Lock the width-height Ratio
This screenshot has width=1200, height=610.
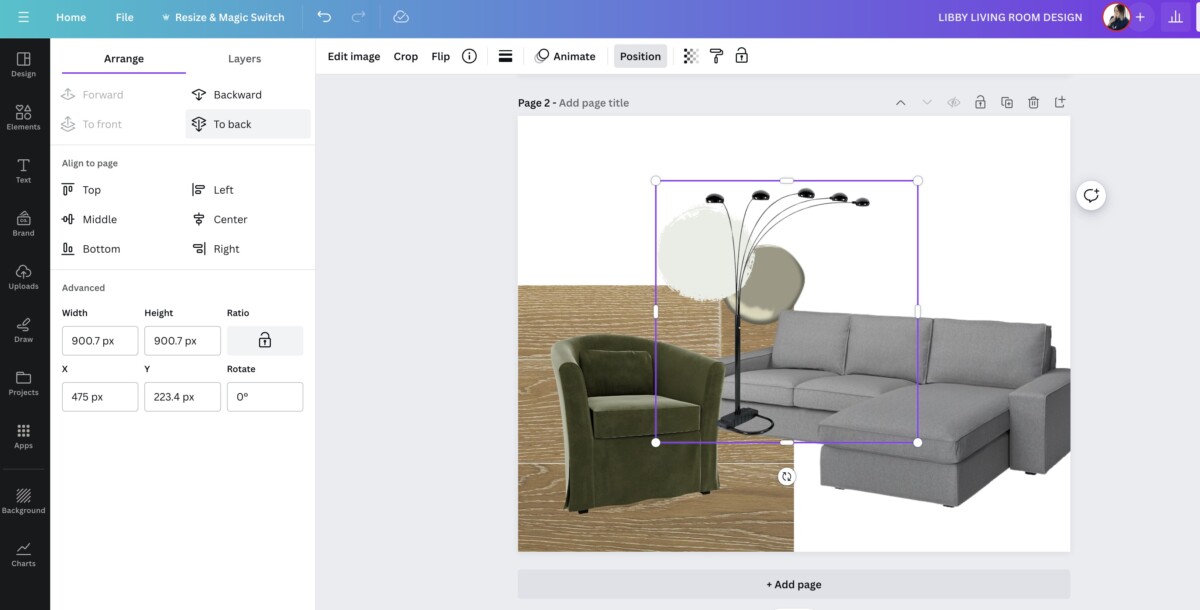tap(264, 340)
